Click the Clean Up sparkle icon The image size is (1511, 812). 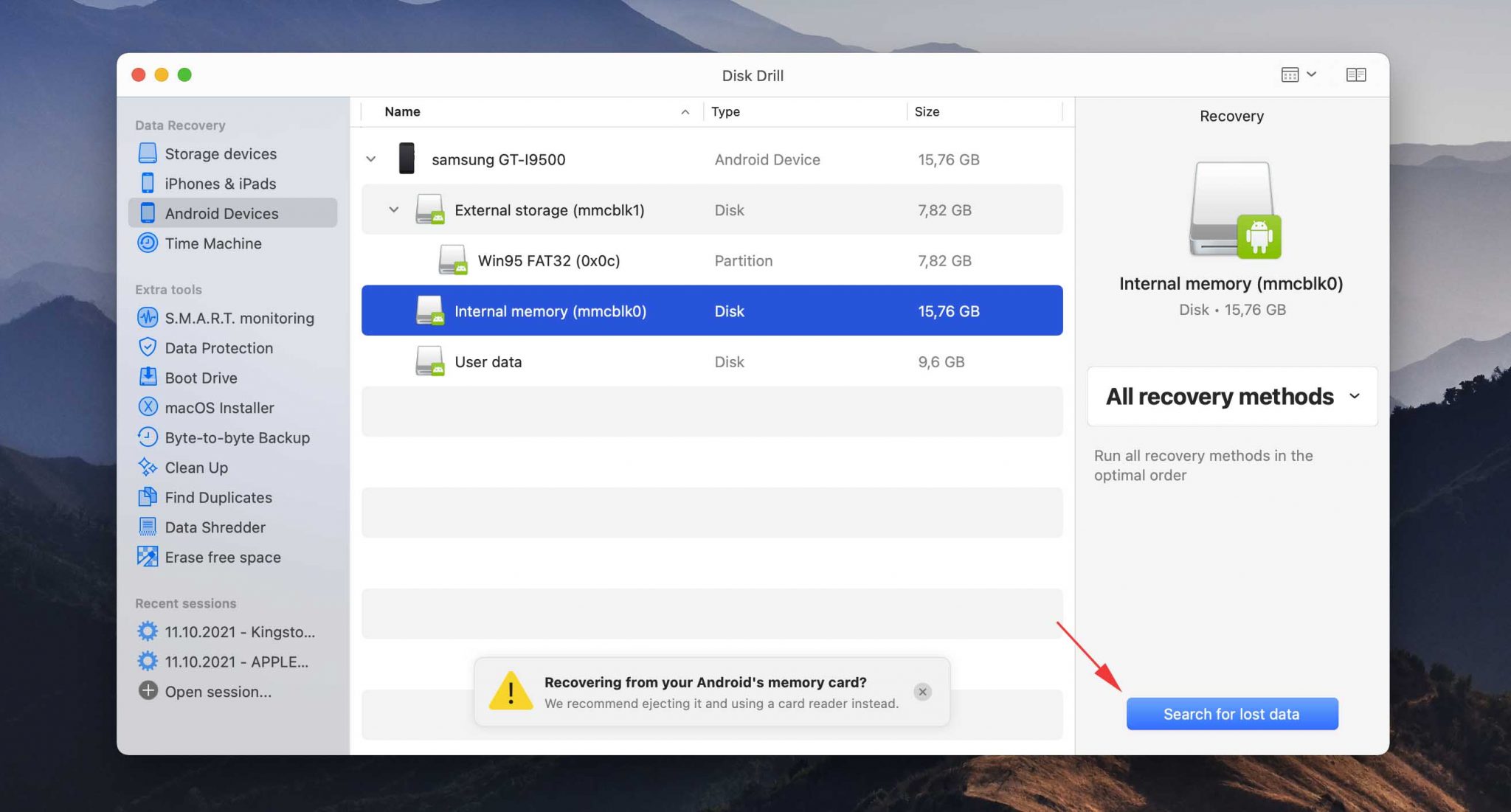(148, 467)
